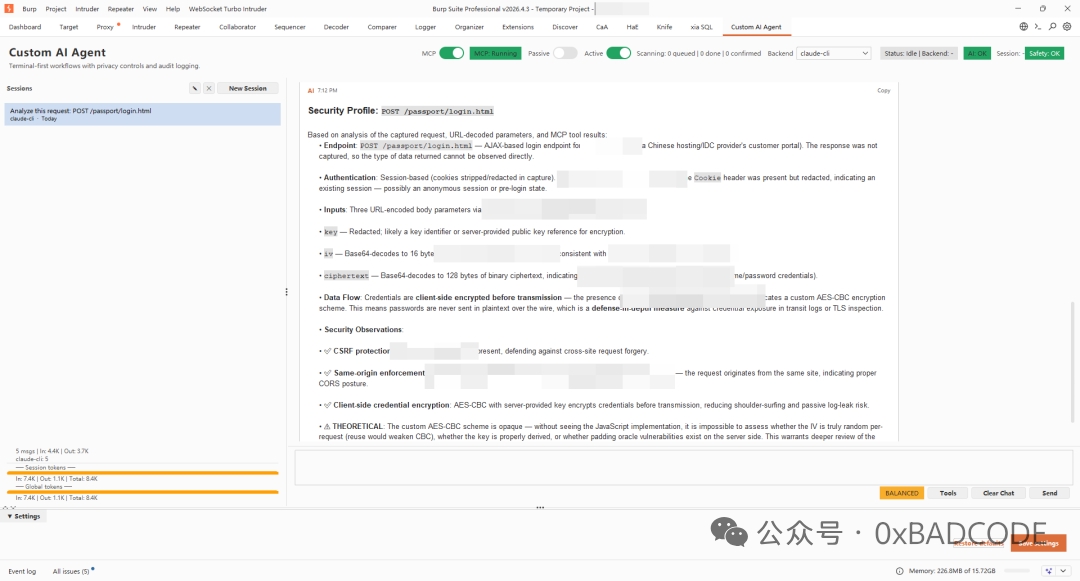Image resolution: width=1080 pixels, height=581 pixels.
Task: Switch to the Sequencer tab
Action: [x=290, y=27]
